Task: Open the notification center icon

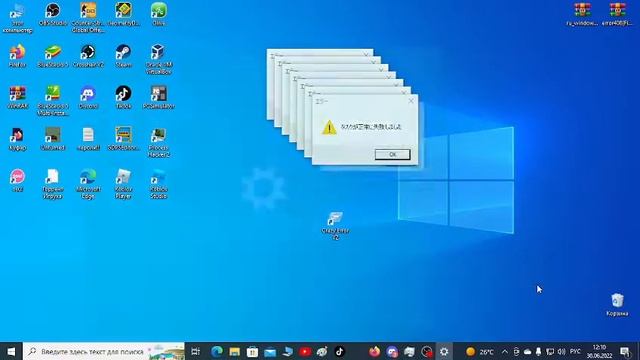Action: 625,351
